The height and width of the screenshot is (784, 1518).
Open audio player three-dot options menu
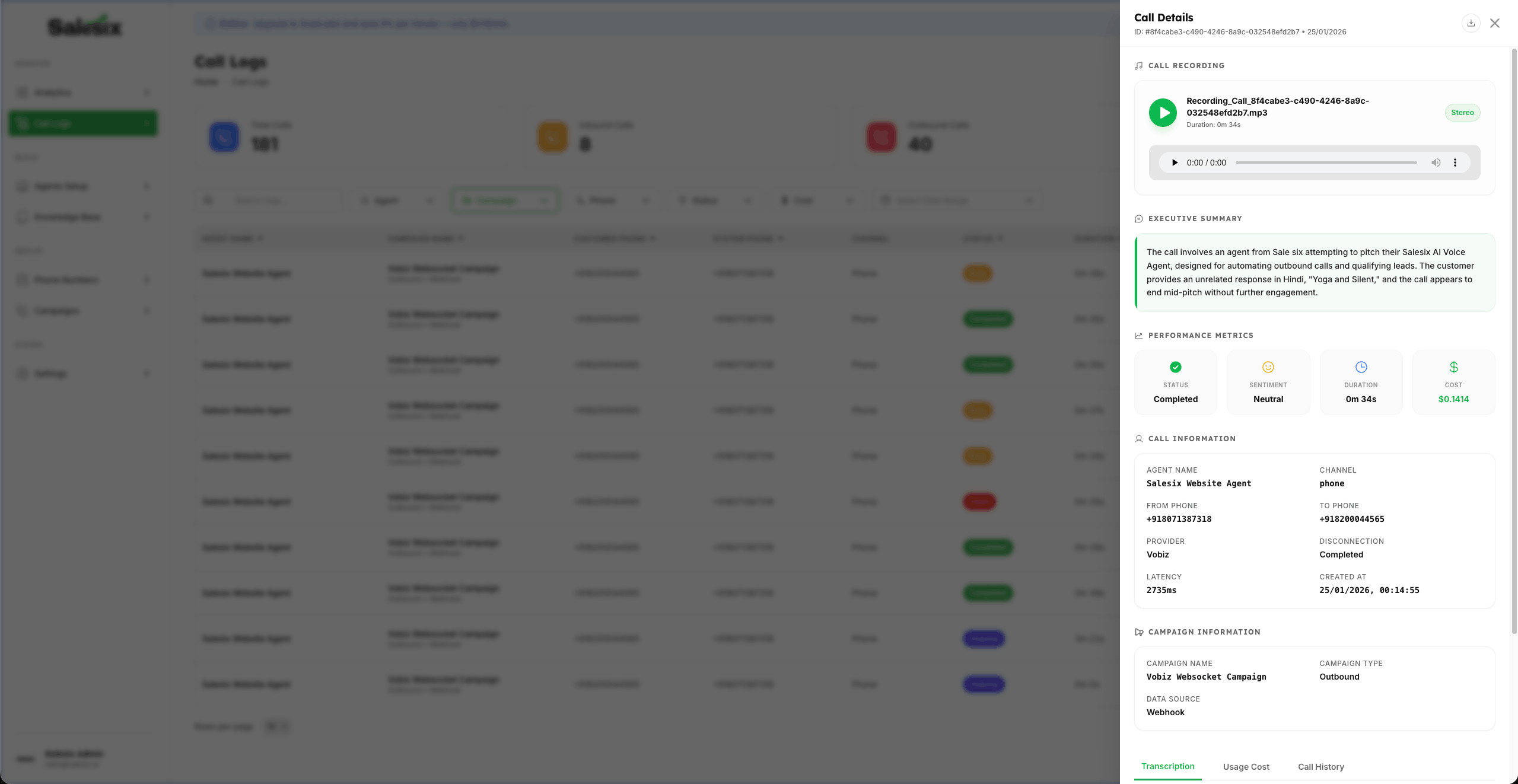click(x=1455, y=162)
